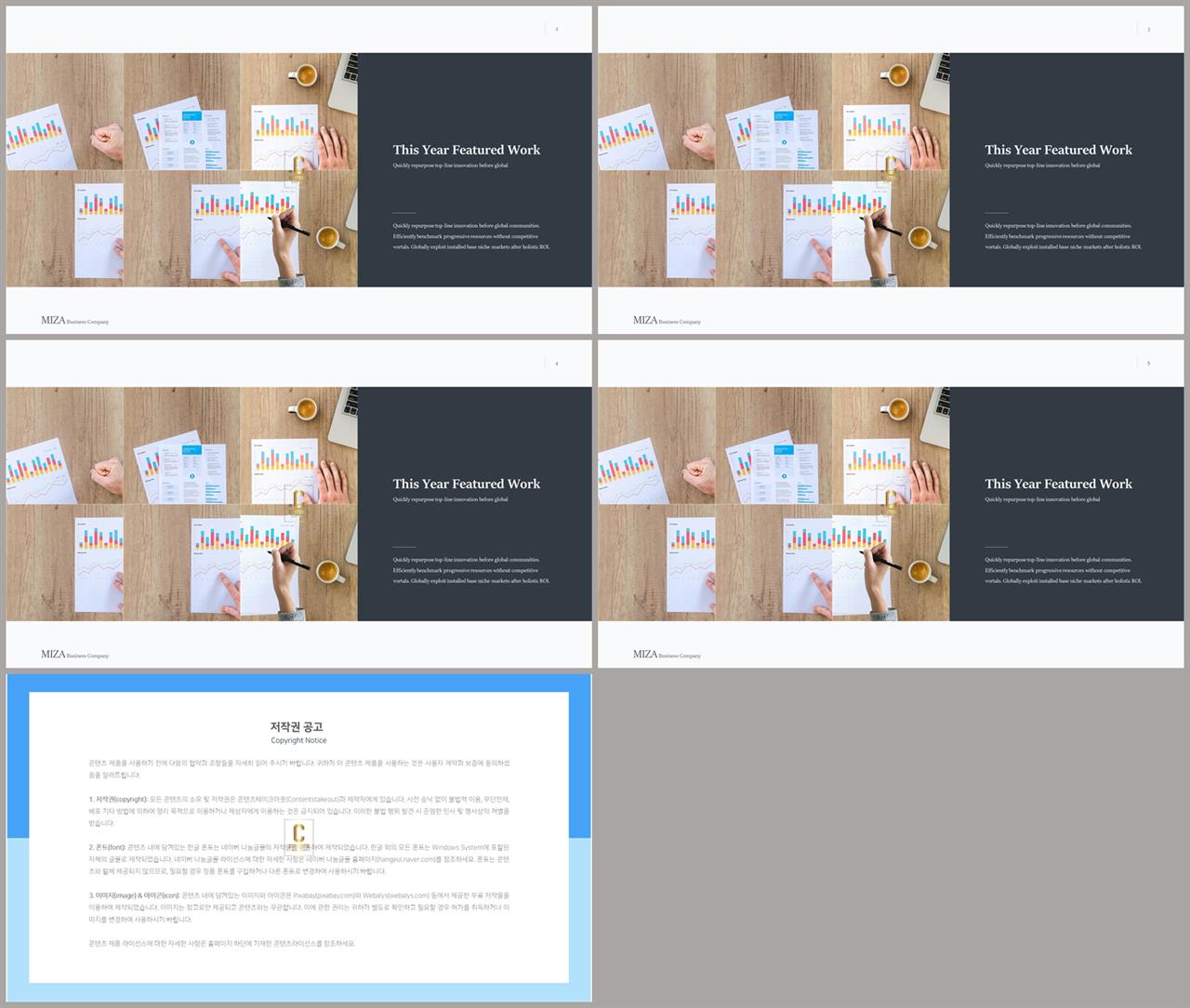1190x1008 pixels.
Task: Select the fourth slide thumbnail with page number 5
Action: click(892, 504)
